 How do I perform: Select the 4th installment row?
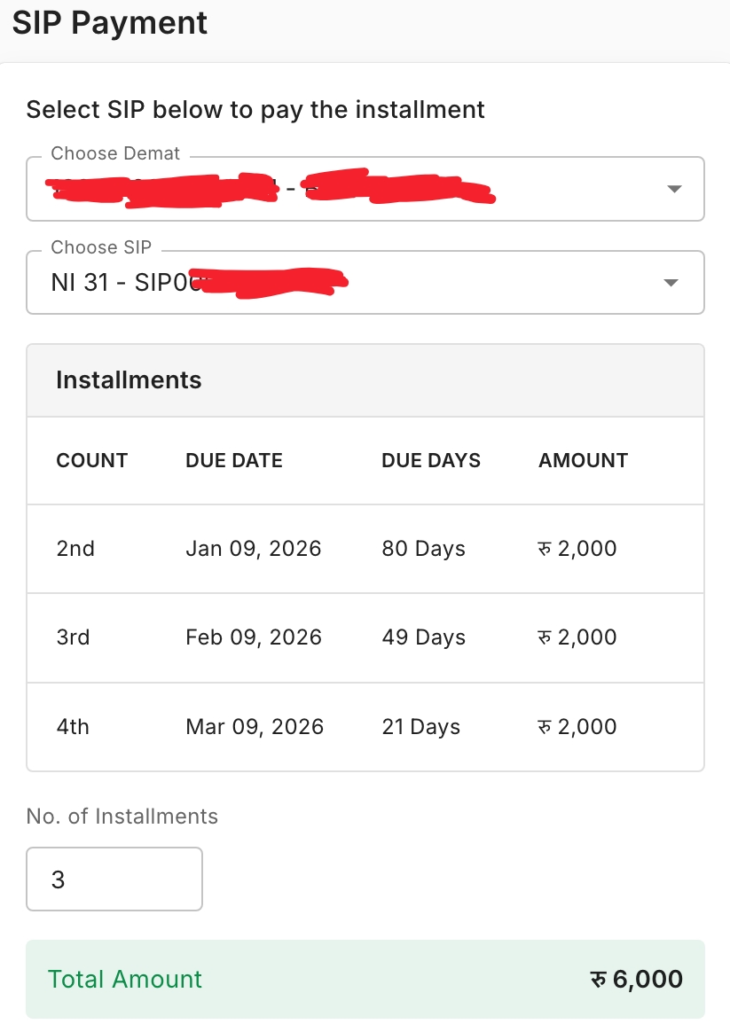tap(365, 727)
